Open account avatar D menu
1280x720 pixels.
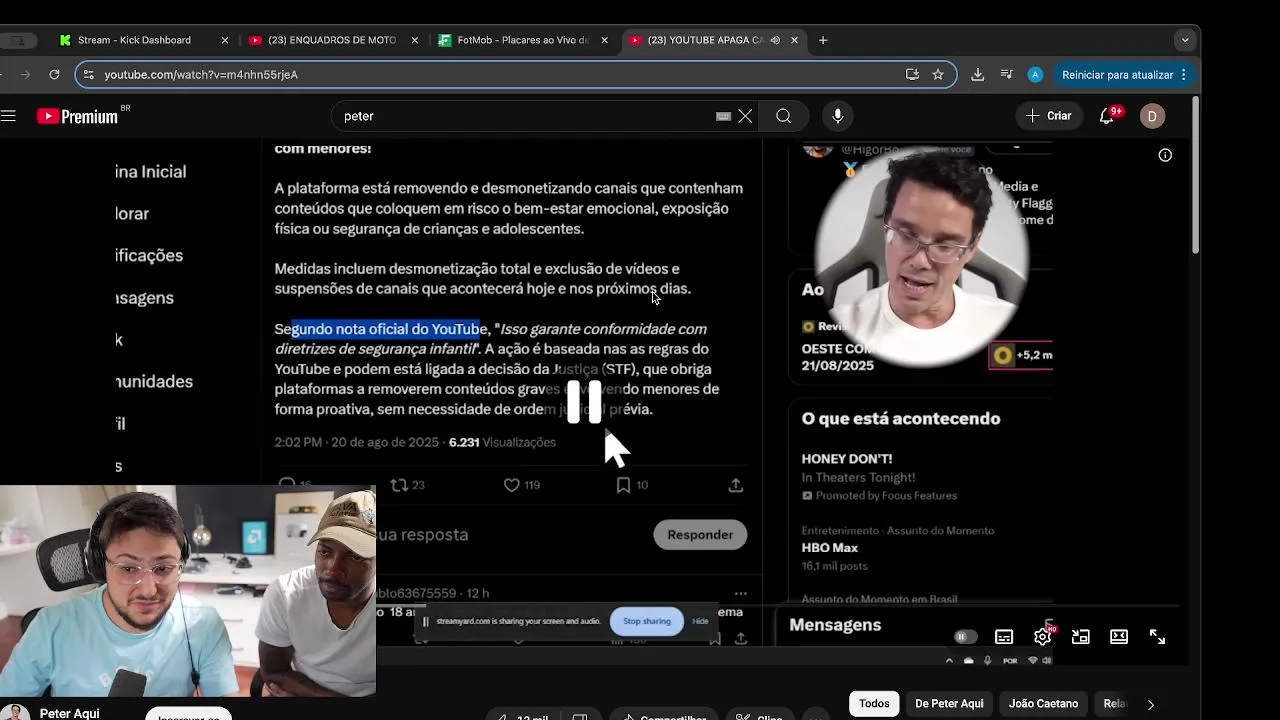[1152, 116]
